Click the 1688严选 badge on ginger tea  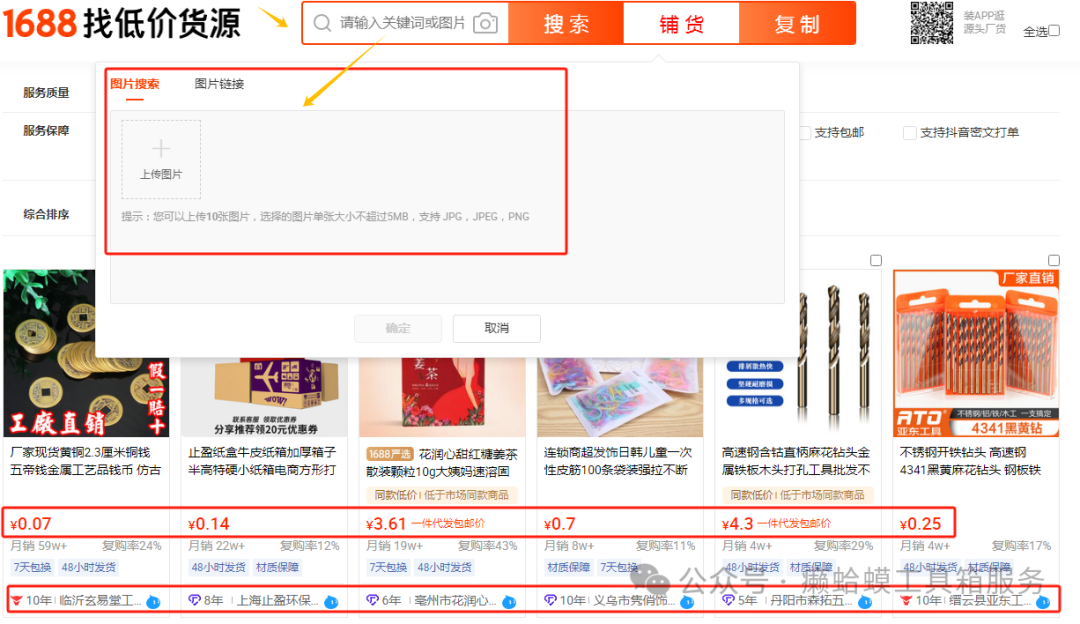(x=389, y=455)
